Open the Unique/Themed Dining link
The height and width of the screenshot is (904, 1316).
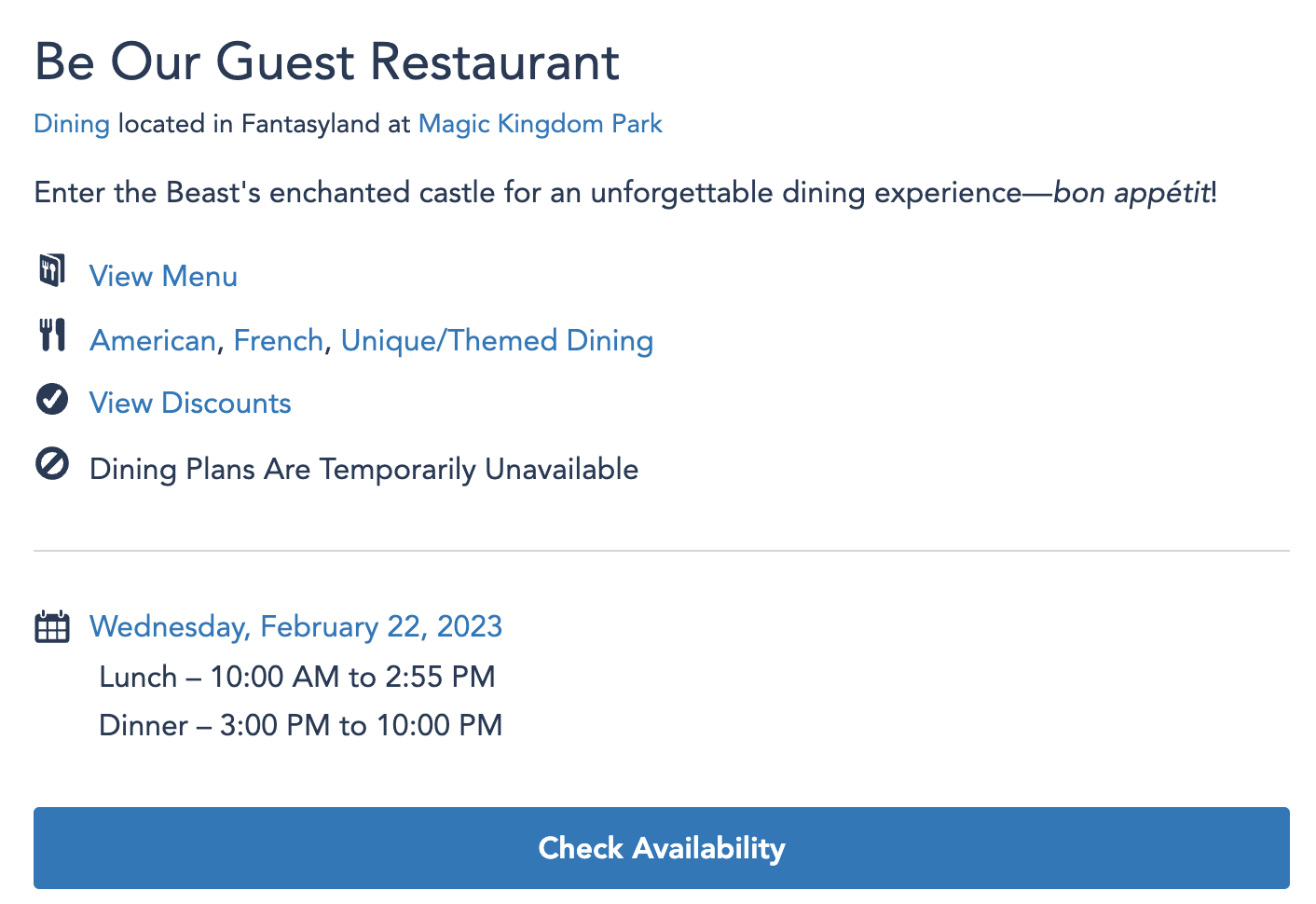[x=497, y=340]
